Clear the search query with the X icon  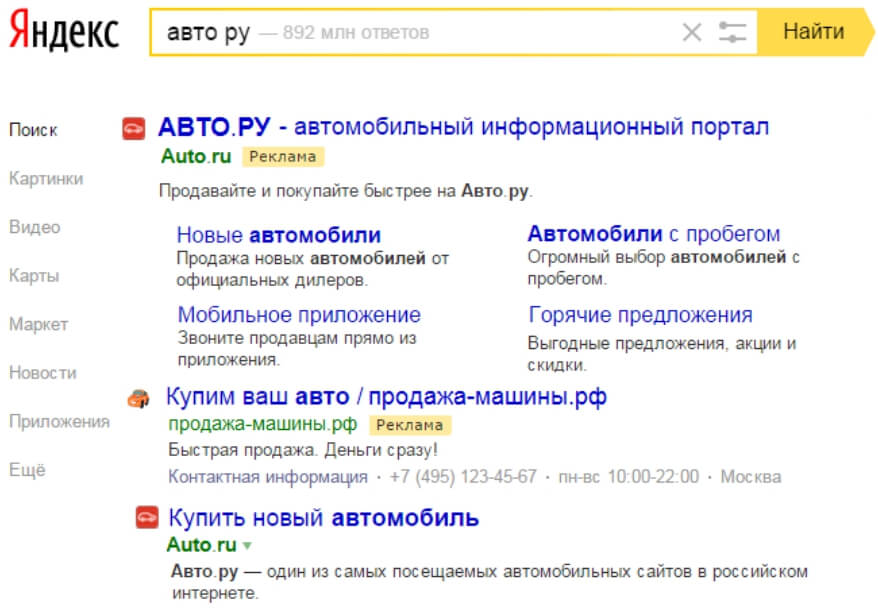click(692, 32)
